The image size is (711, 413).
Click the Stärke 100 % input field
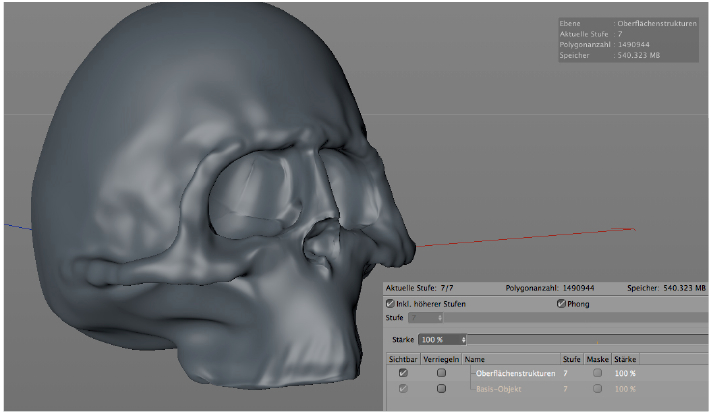pos(436,340)
